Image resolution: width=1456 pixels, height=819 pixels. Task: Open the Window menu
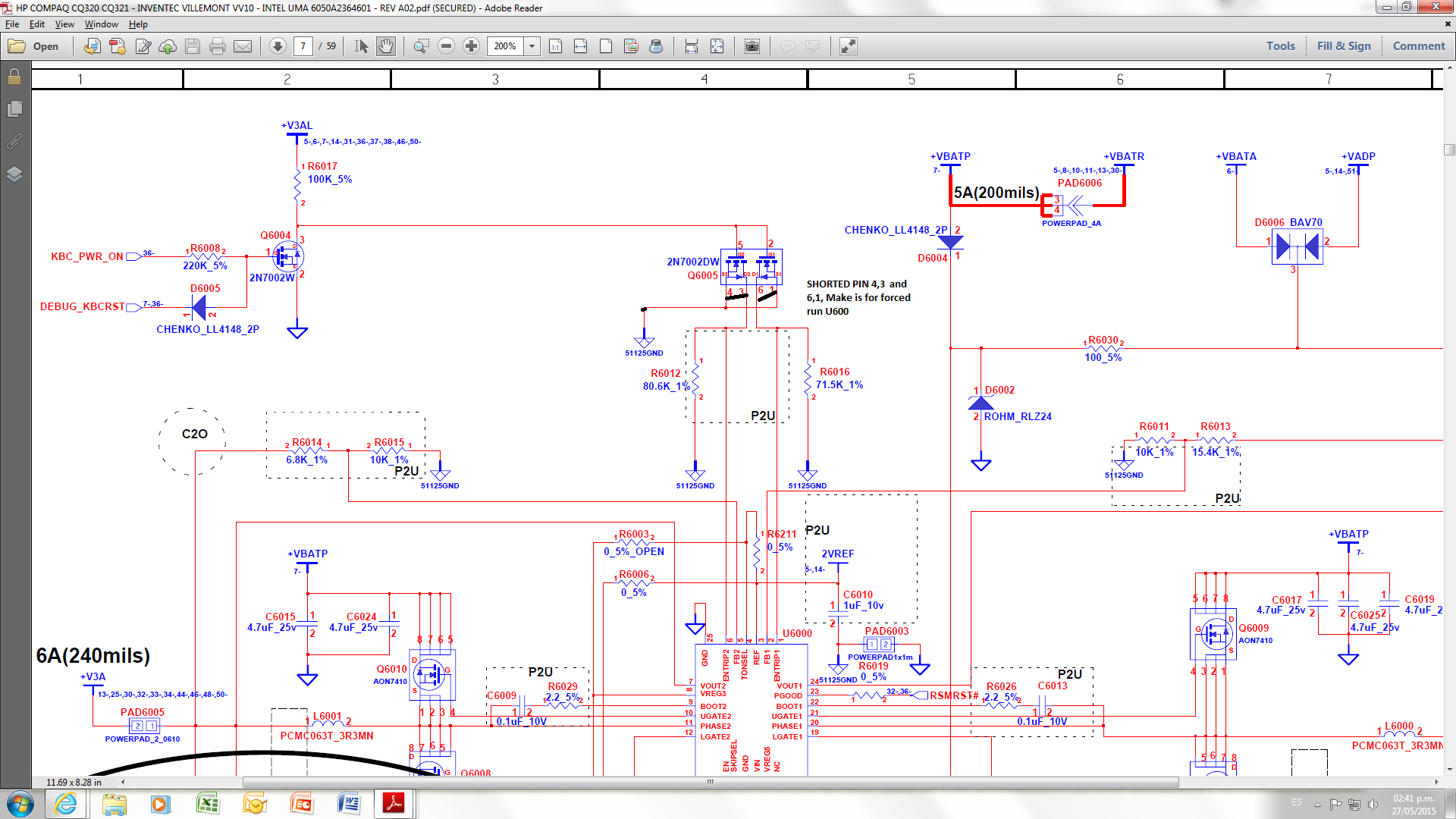[101, 24]
